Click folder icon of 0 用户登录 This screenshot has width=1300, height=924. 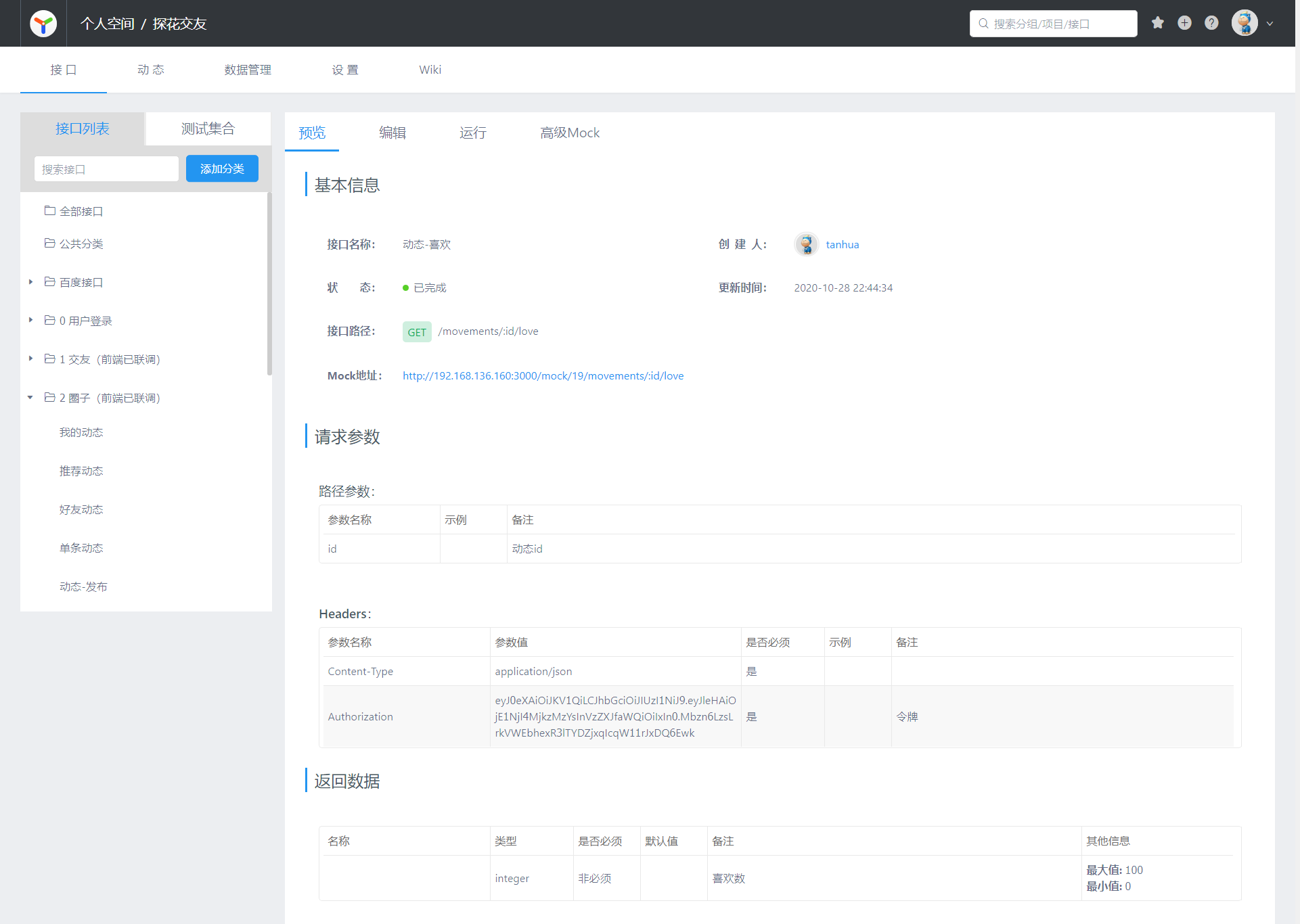[x=49, y=320]
